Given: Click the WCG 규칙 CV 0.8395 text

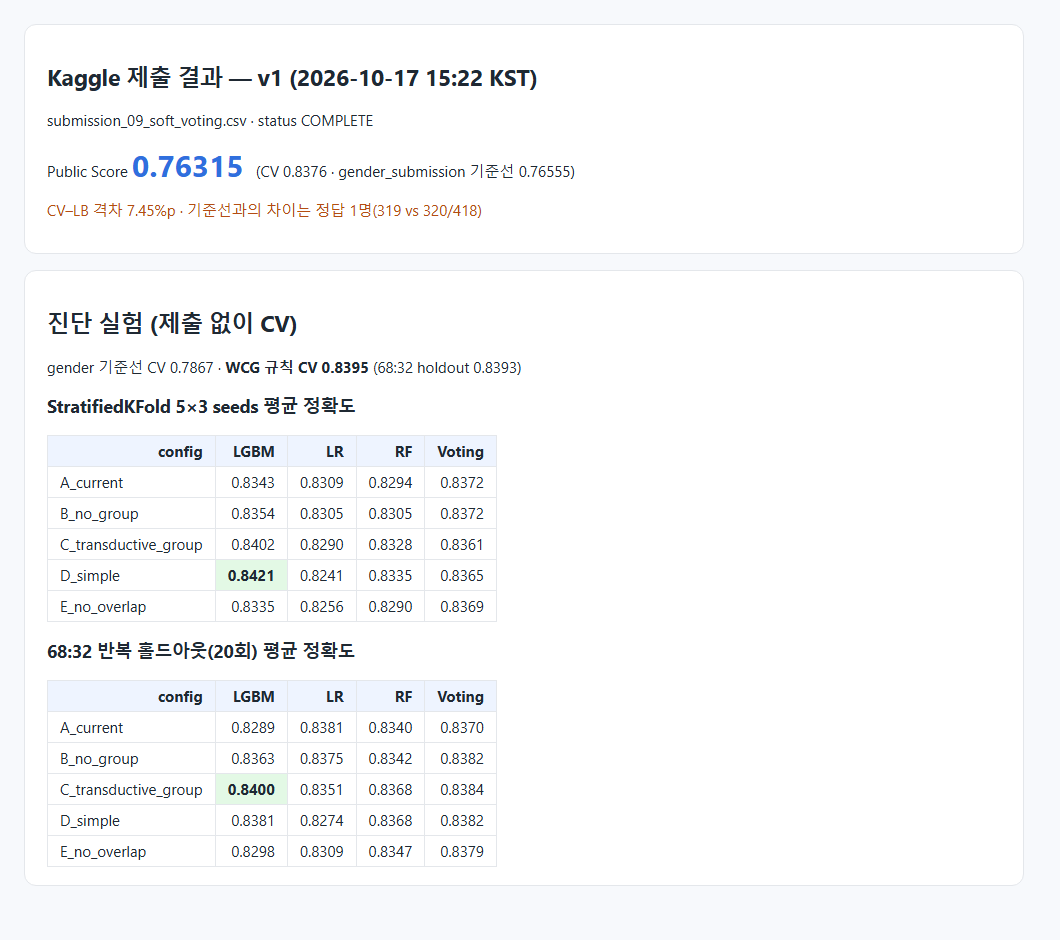Looking at the screenshot, I should (297, 368).
